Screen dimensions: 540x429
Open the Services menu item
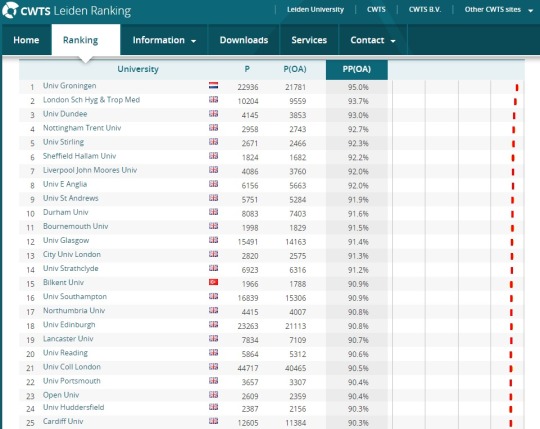pyautogui.click(x=309, y=40)
